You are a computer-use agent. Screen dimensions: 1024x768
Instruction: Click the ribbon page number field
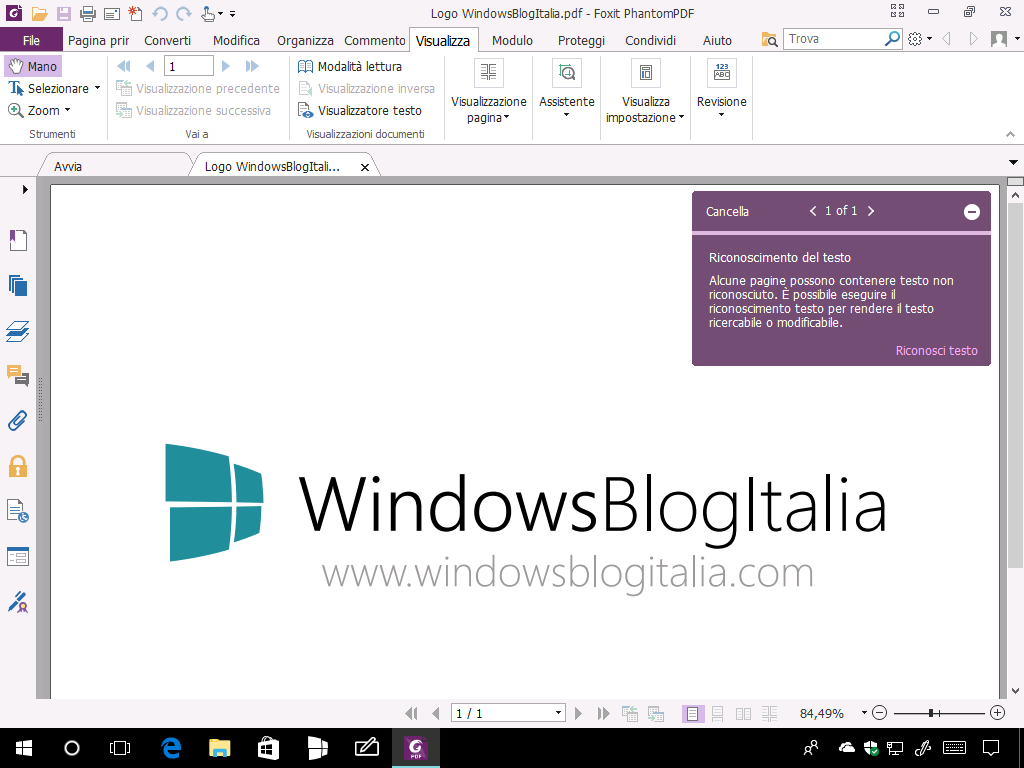coord(189,66)
